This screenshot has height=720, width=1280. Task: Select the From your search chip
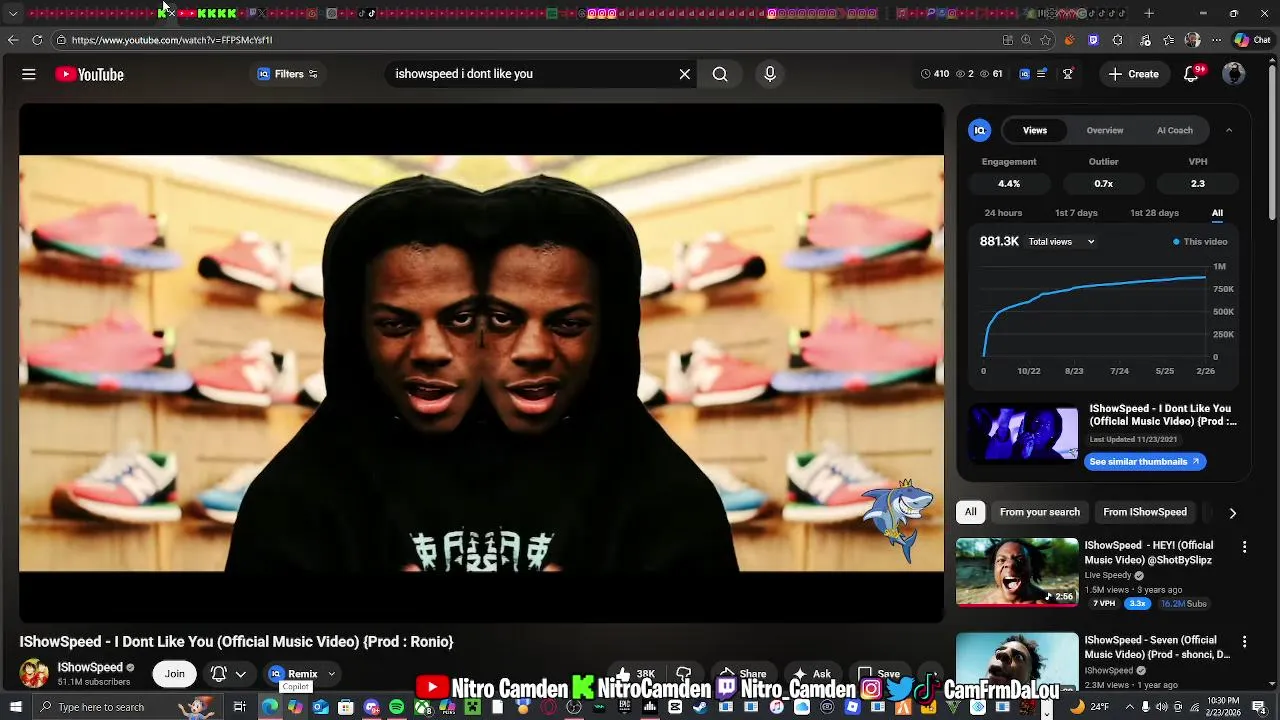click(x=1040, y=512)
